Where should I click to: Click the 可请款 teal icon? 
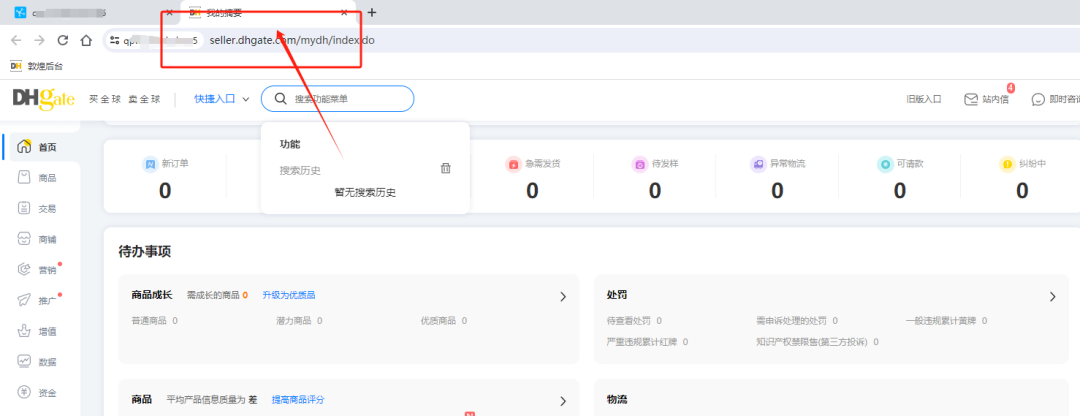click(885, 165)
